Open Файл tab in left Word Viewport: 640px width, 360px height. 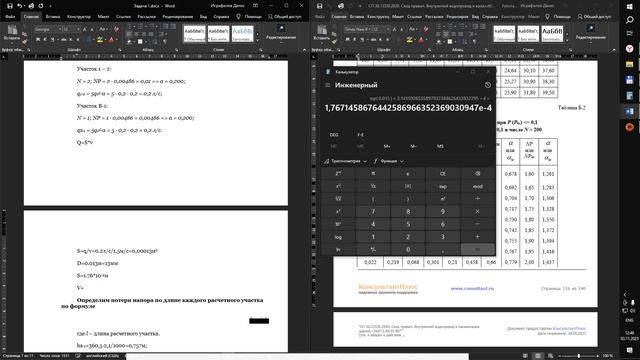(x=10, y=17)
